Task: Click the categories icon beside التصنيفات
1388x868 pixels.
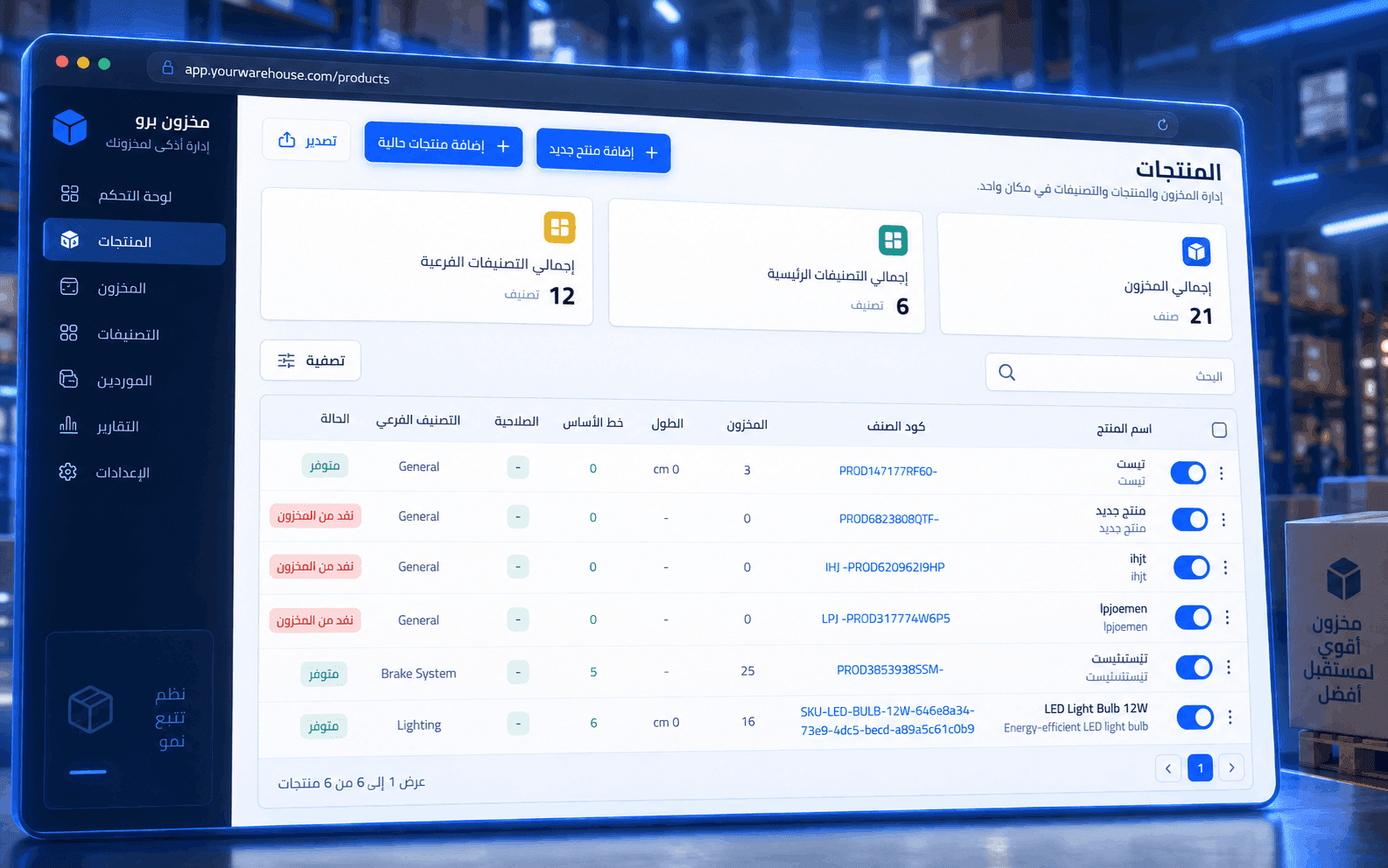Action: tap(68, 332)
